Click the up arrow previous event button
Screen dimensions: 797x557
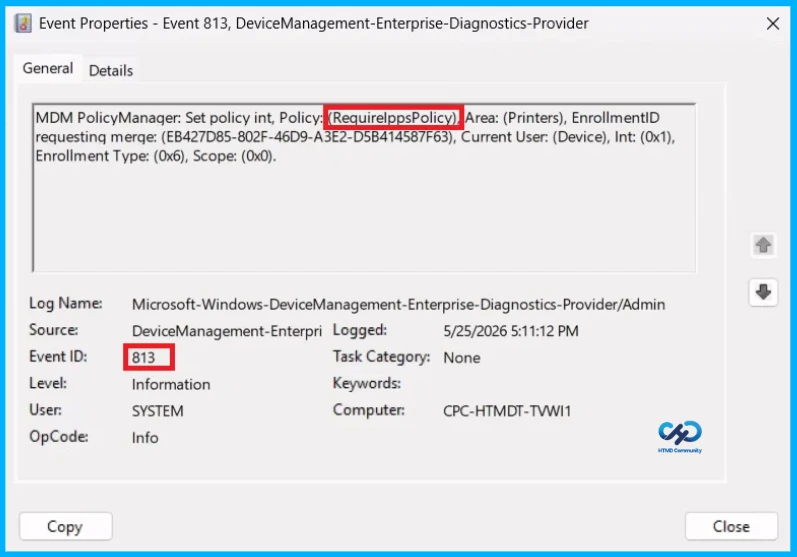[x=762, y=245]
